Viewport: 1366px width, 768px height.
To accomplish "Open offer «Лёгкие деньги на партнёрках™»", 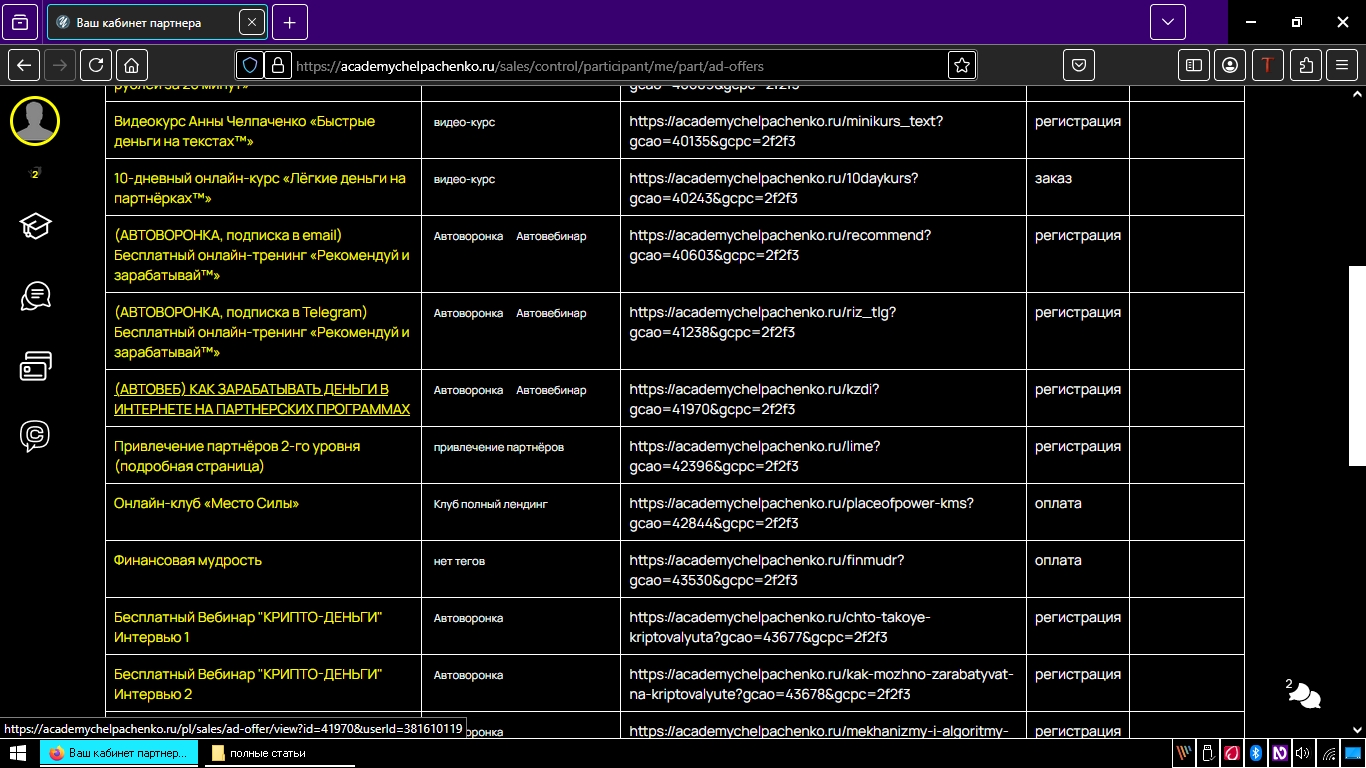I will pyautogui.click(x=260, y=188).
